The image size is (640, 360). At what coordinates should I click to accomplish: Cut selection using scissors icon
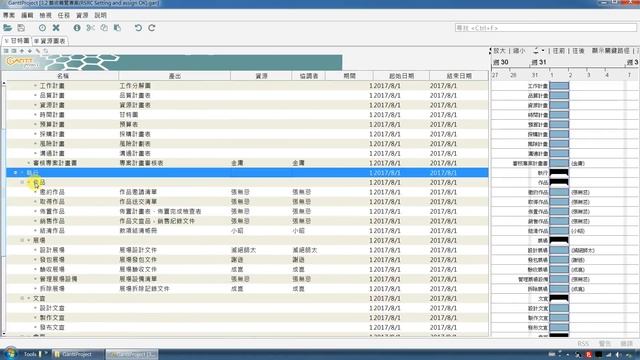(91, 28)
